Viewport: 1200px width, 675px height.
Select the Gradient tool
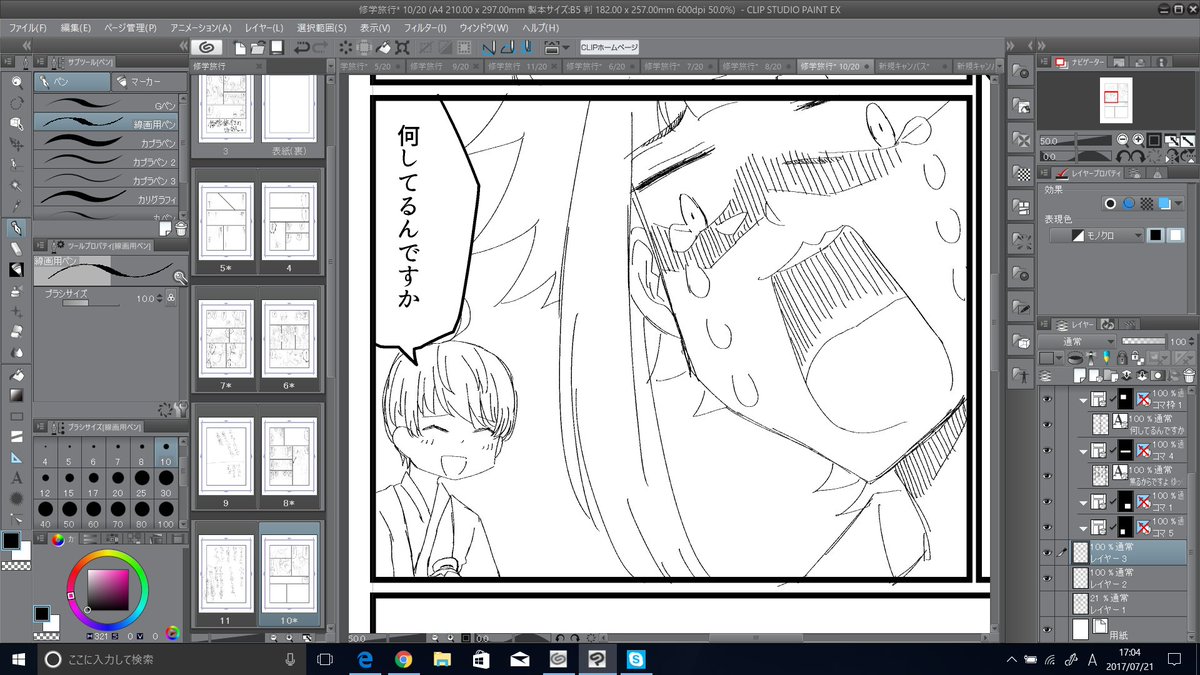coord(16,395)
